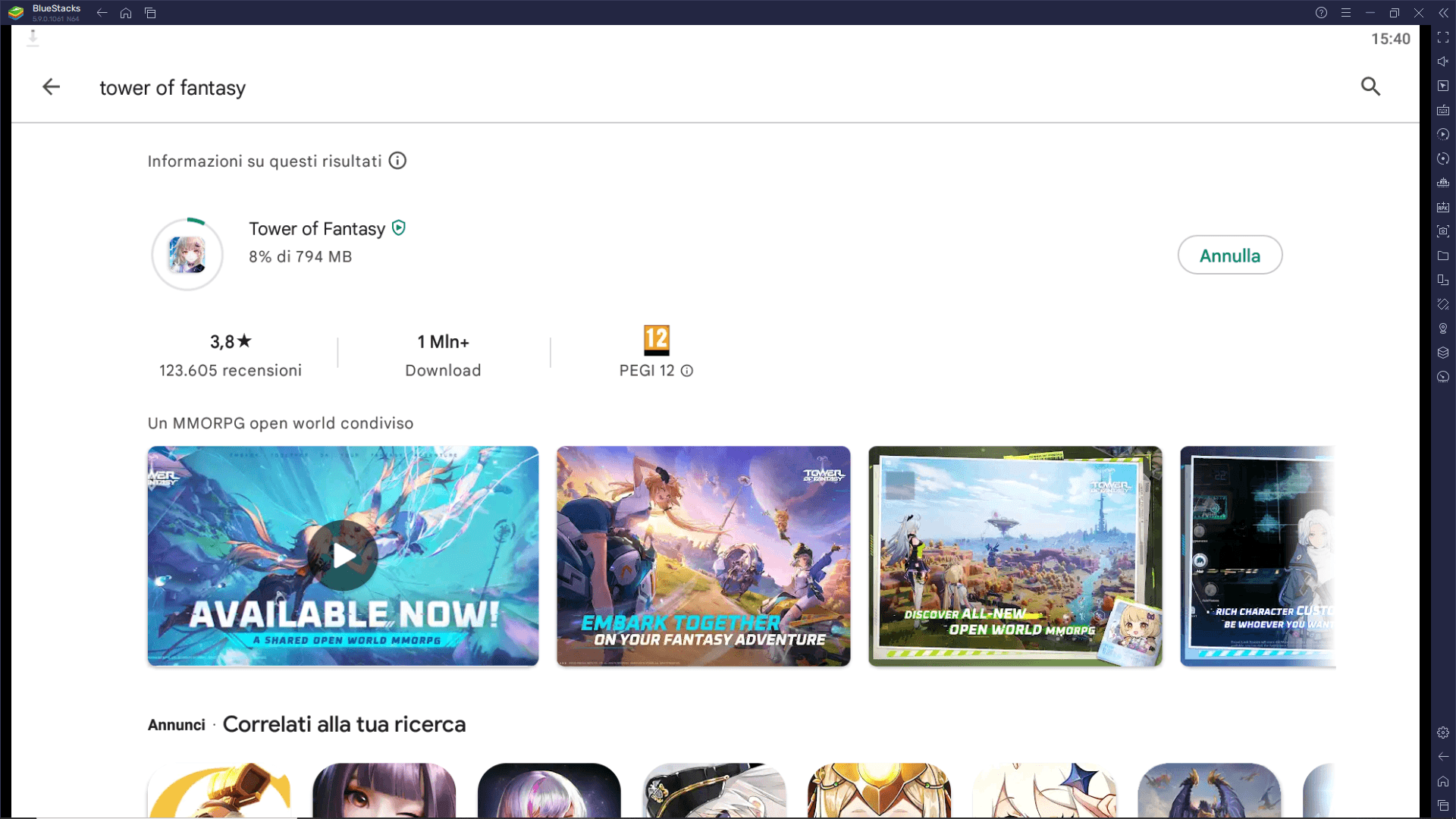Open the Tower of Fantasy title link
This screenshot has width=1456, height=819.
[x=317, y=229]
